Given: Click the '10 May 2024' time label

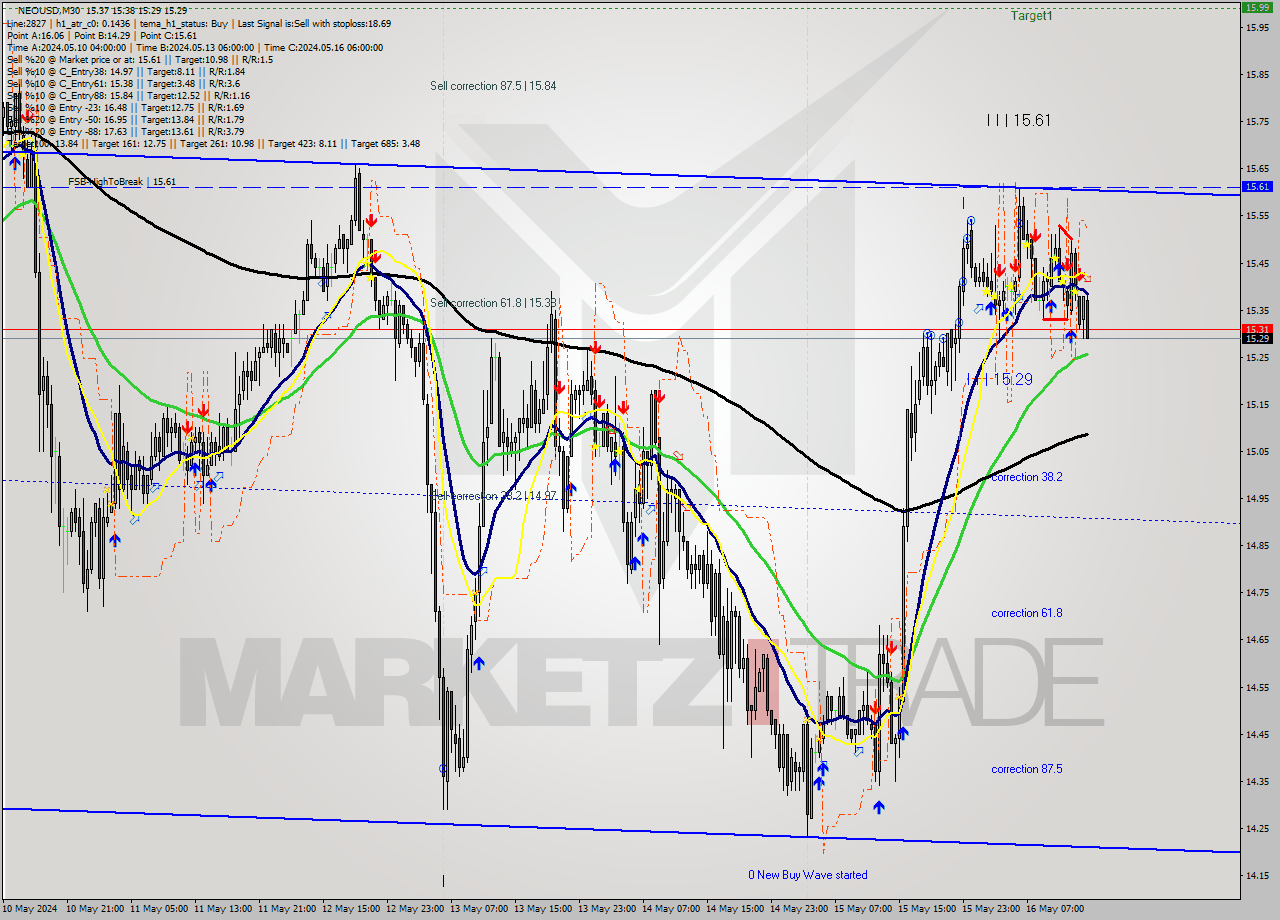Looking at the screenshot, I should click(30, 909).
